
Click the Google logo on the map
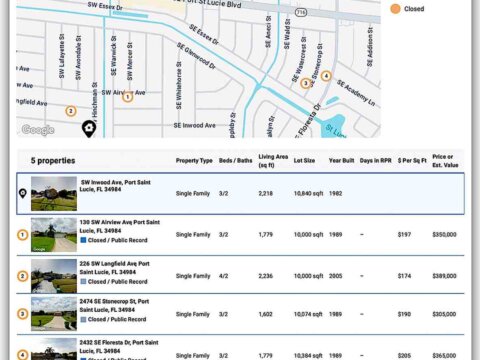click(x=38, y=130)
